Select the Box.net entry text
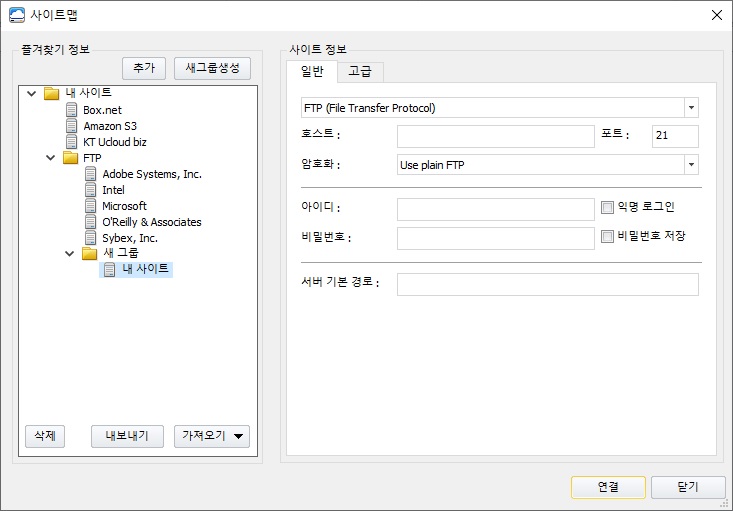 tap(102, 110)
